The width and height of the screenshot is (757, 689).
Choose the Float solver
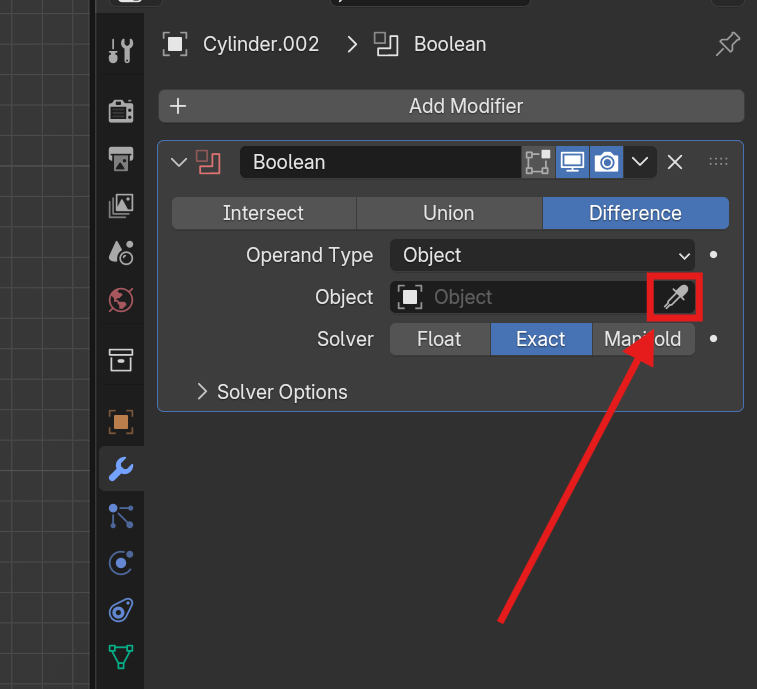coord(440,339)
